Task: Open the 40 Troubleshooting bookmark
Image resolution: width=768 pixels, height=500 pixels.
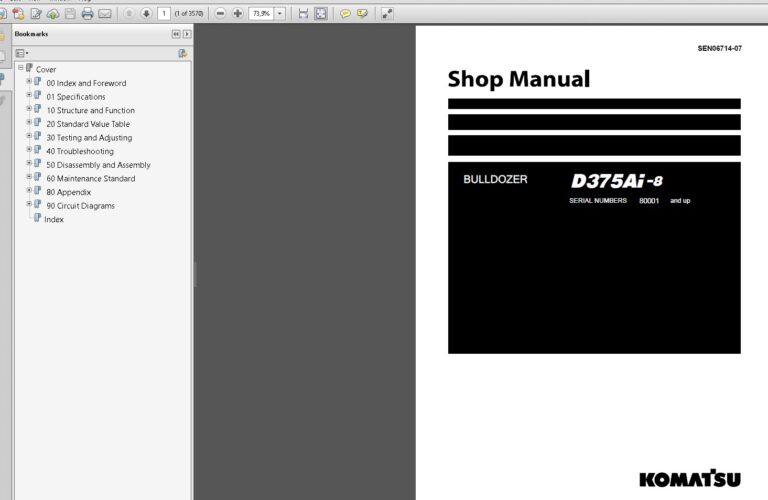Action: 80,151
